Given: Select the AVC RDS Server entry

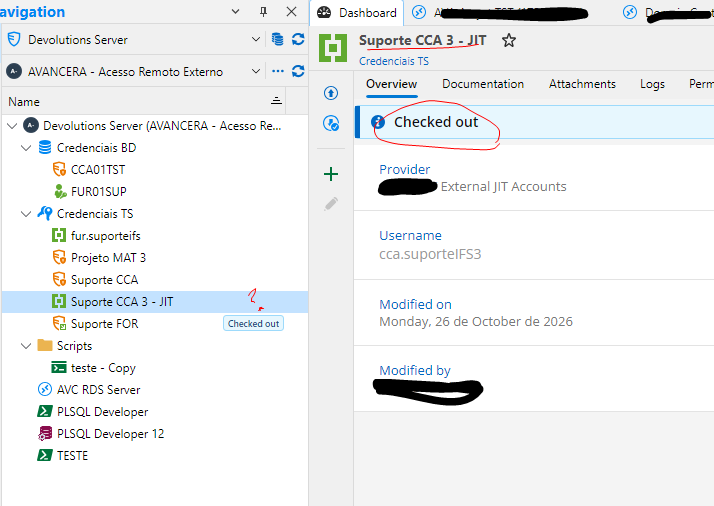Looking at the screenshot, I should coord(99,390).
